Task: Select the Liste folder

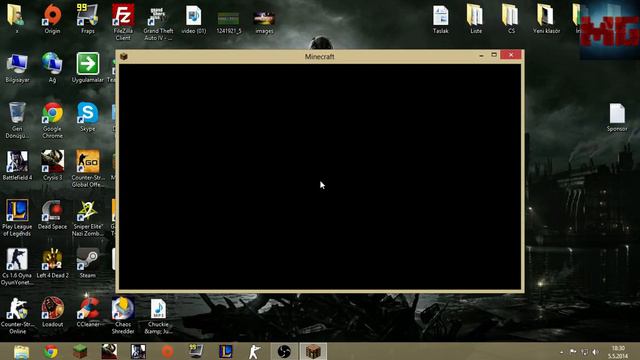Action: pyautogui.click(x=476, y=19)
